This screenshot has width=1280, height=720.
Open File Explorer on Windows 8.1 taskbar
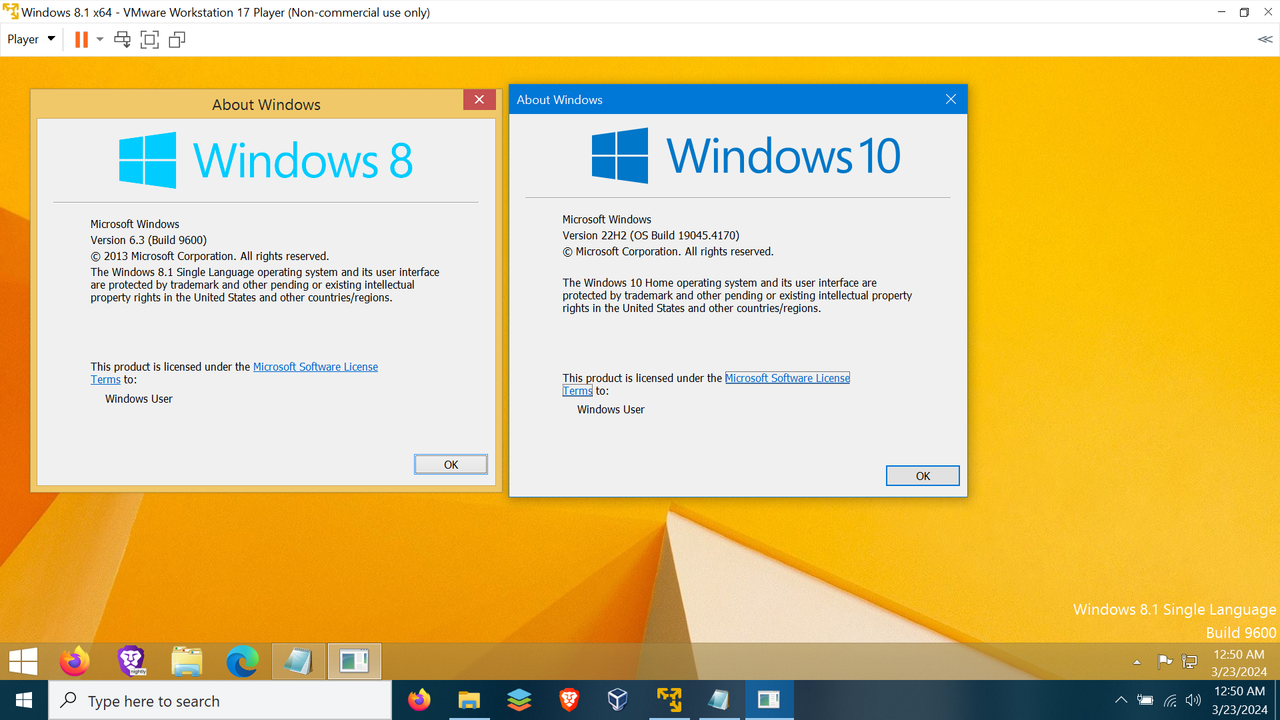187,661
